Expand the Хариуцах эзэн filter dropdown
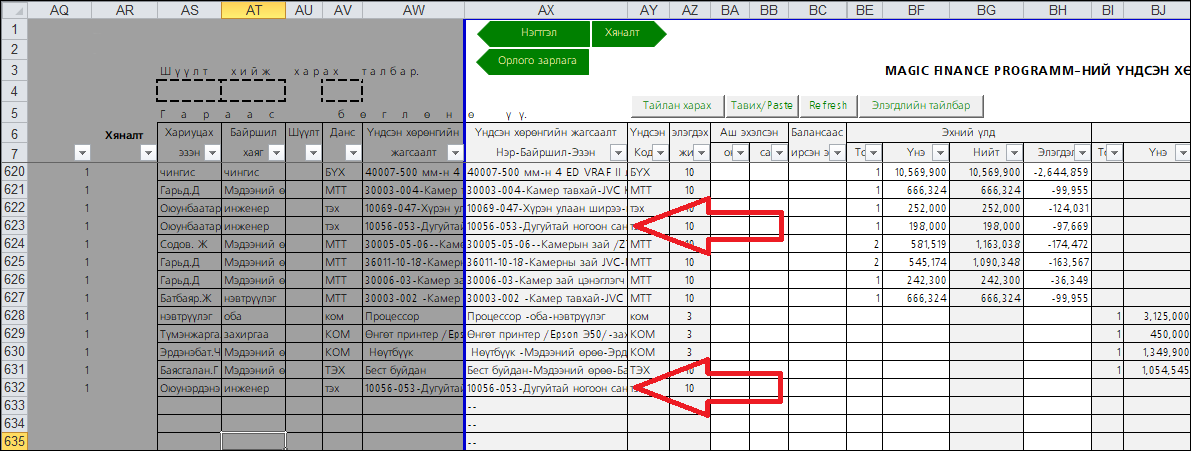The height and width of the screenshot is (451, 1191). 211,153
